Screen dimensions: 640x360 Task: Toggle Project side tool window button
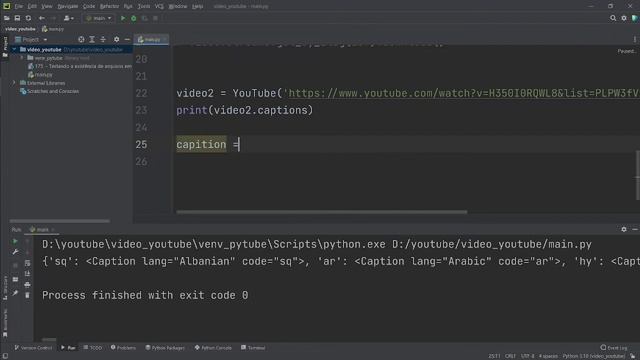coord(5,47)
